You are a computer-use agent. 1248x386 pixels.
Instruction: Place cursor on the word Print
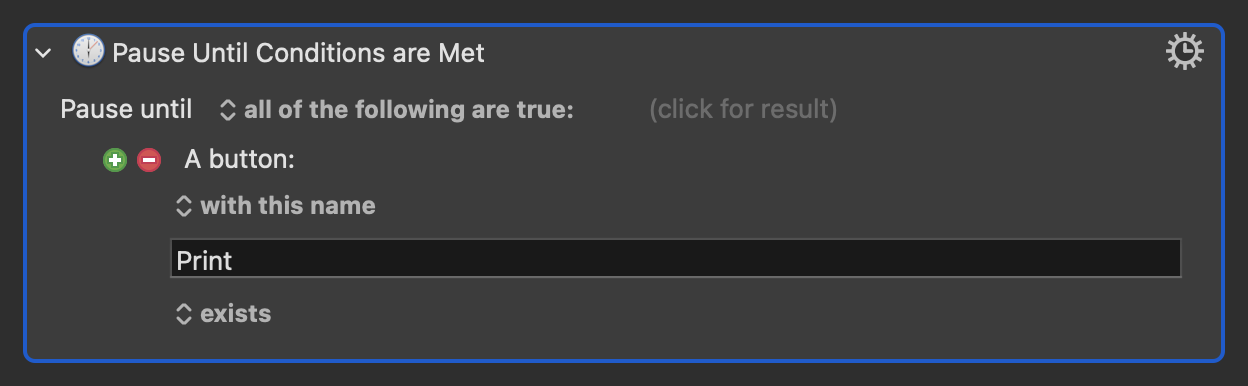click(204, 261)
